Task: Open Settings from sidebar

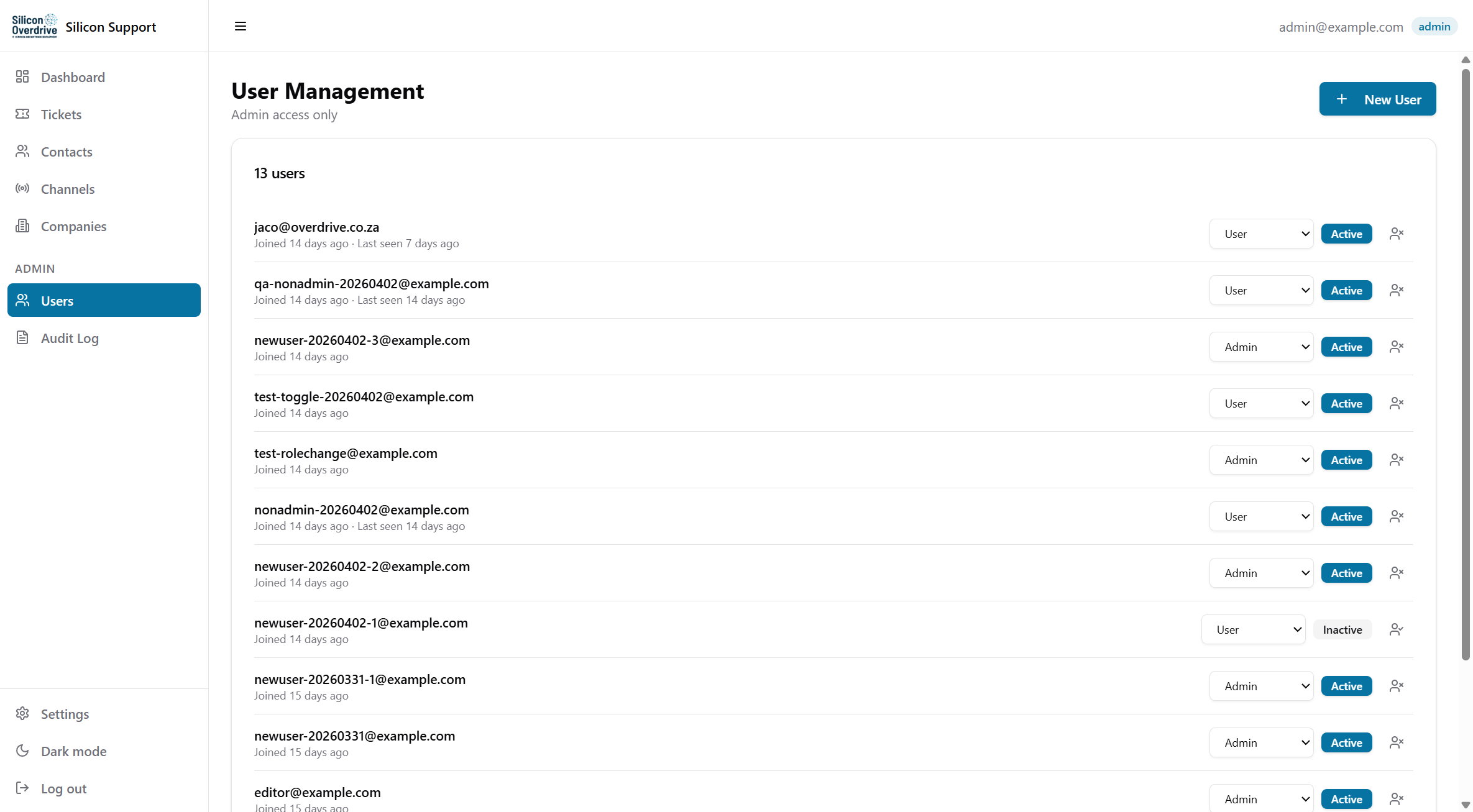Action: point(104,714)
